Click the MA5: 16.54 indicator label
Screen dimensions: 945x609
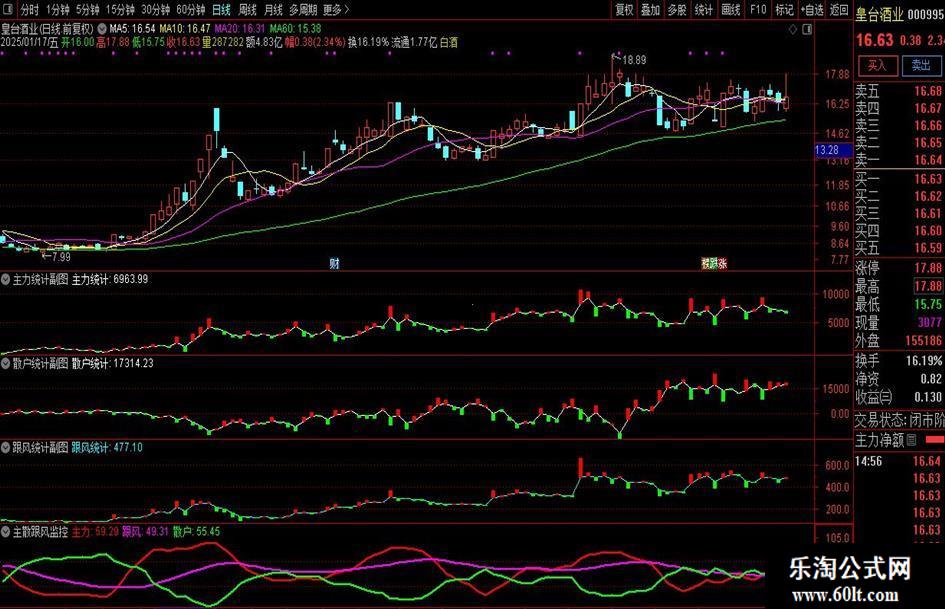click(x=132, y=28)
